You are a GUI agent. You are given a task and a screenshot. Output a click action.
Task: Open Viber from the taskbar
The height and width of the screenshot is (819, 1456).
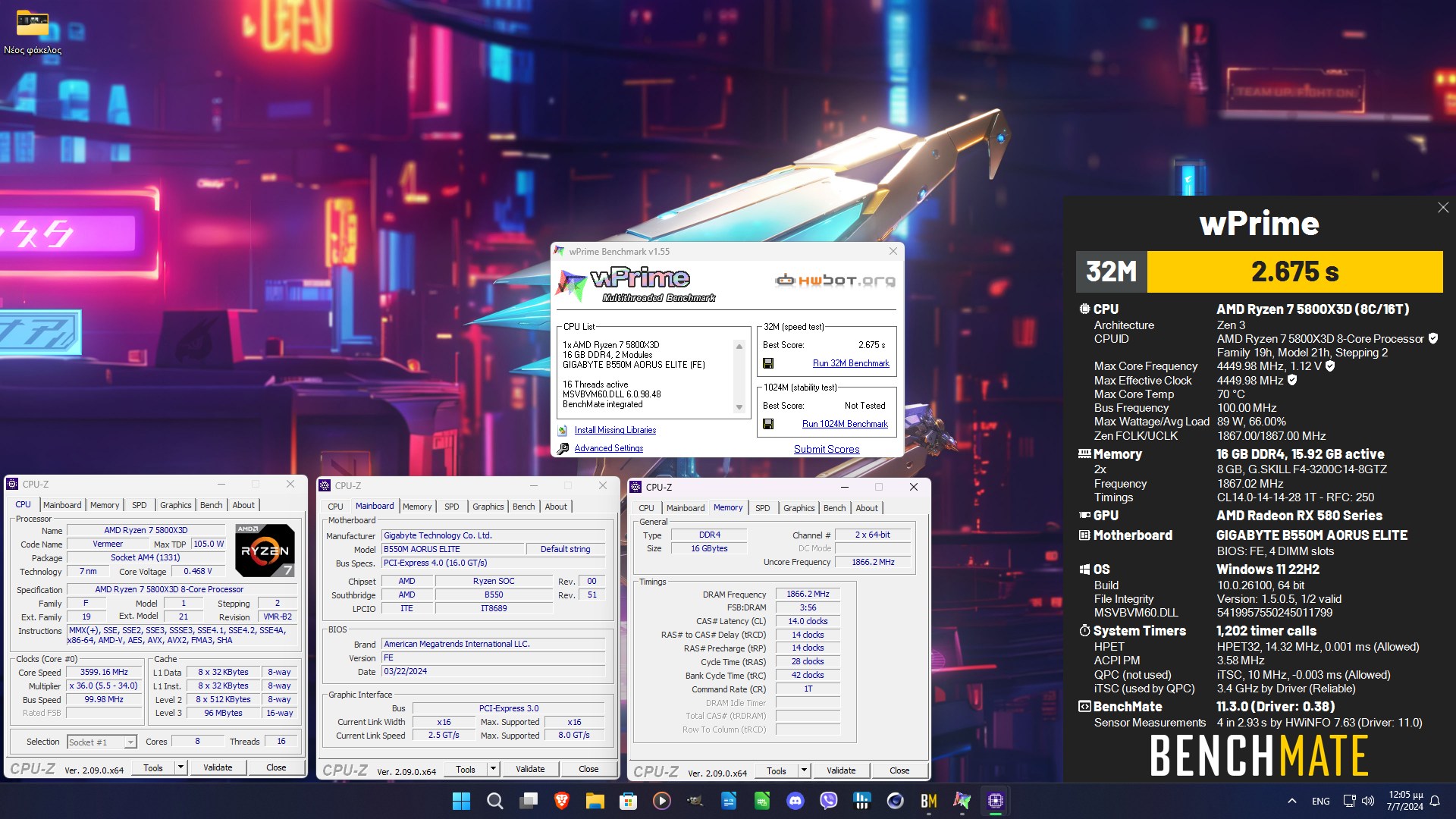tap(829, 801)
